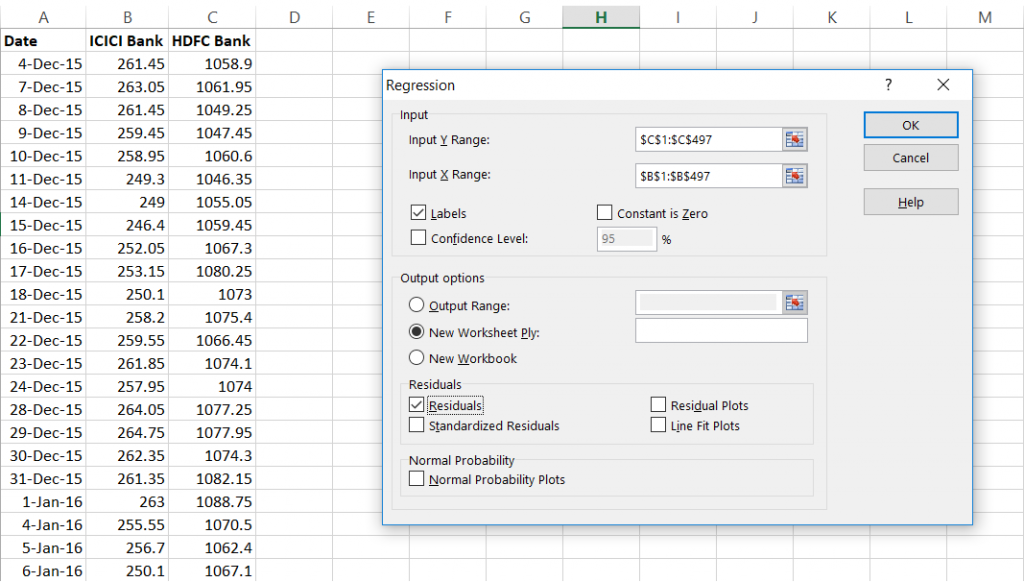Click the New Worksheet Ply name field
Image resolution: width=1024 pixels, height=582 pixels.
(721, 330)
